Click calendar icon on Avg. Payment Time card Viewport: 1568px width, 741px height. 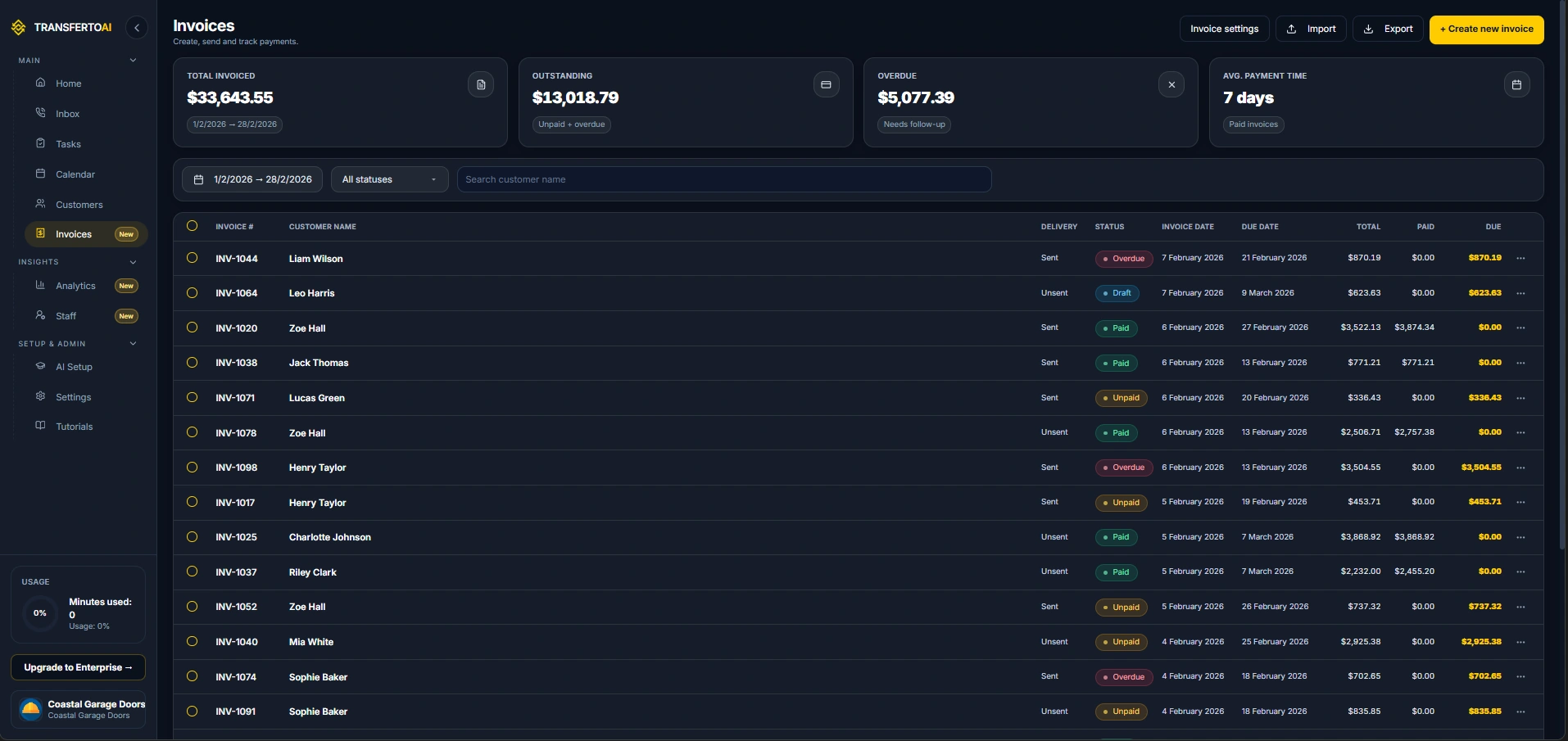(1516, 84)
